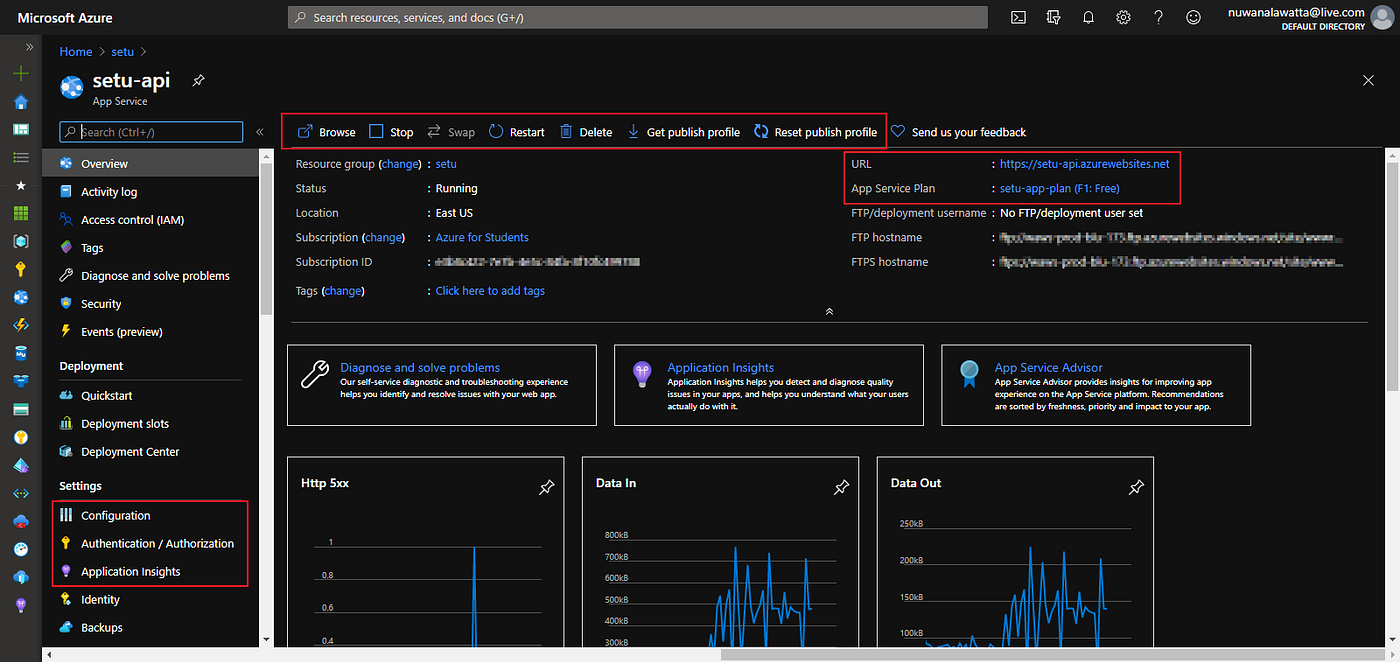Viewport: 1400px width, 662px height.
Task: Click the setu breadcrumb link
Action: click(x=122, y=51)
